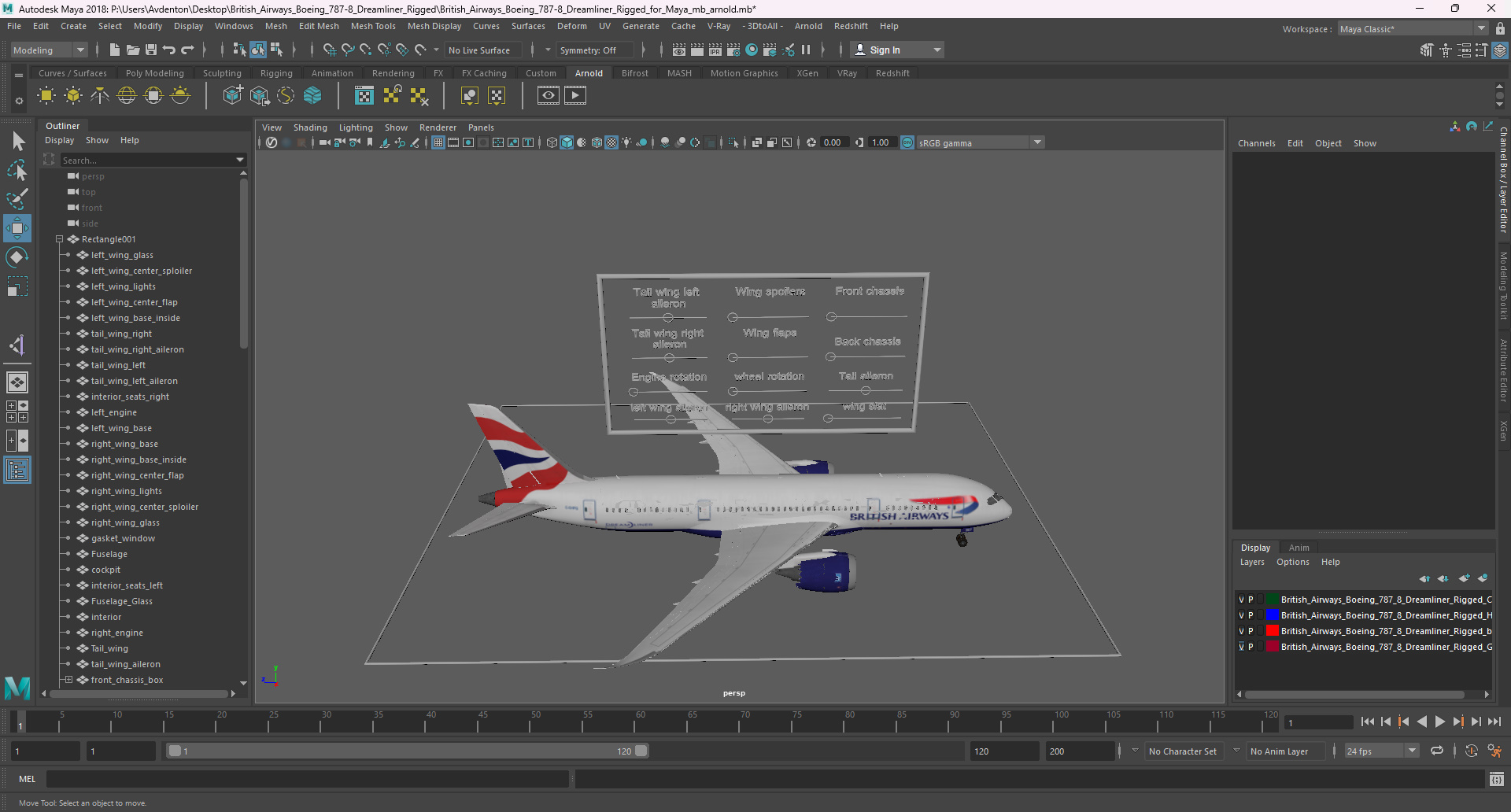Viewport: 1511px width, 812px height.
Task: Expand the front_chassis_box node
Action: pyautogui.click(x=68, y=680)
